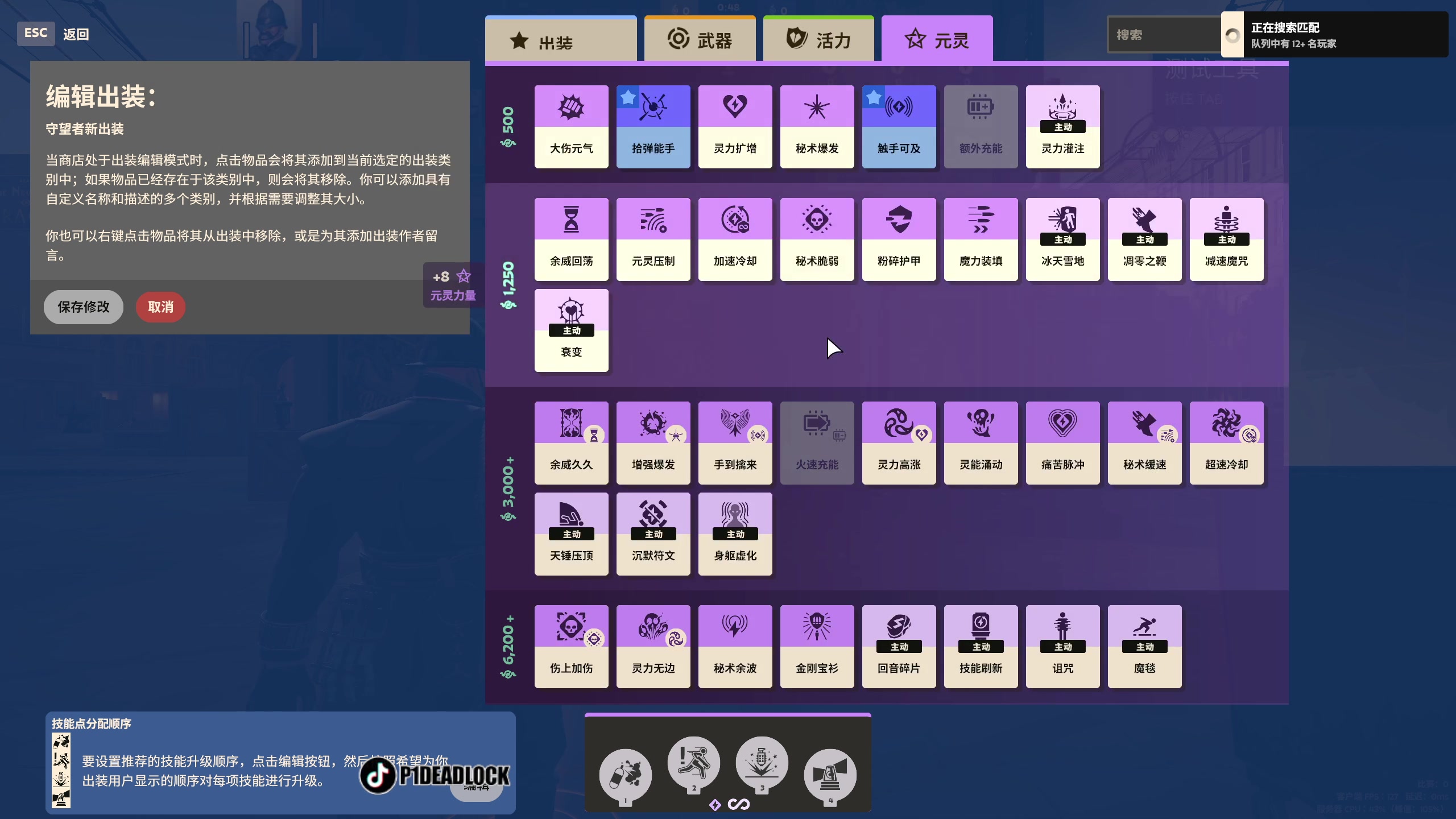Screen dimensions: 1456x819
Task: Switch to the 活力 tab
Action: click(x=818, y=39)
